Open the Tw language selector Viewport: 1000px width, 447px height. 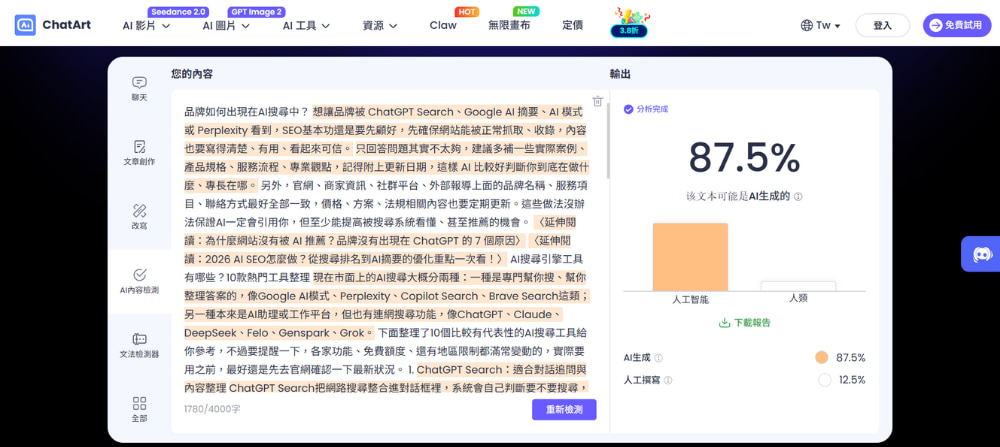click(820, 26)
